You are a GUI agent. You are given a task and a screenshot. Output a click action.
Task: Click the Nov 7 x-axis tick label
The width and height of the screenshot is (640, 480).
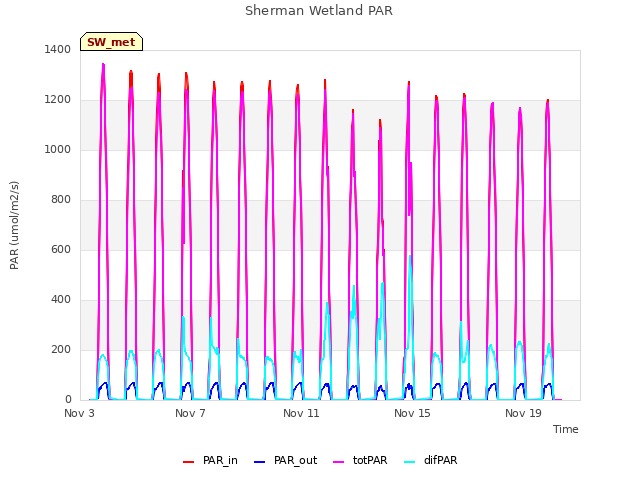pyautogui.click(x=190, y=413)
